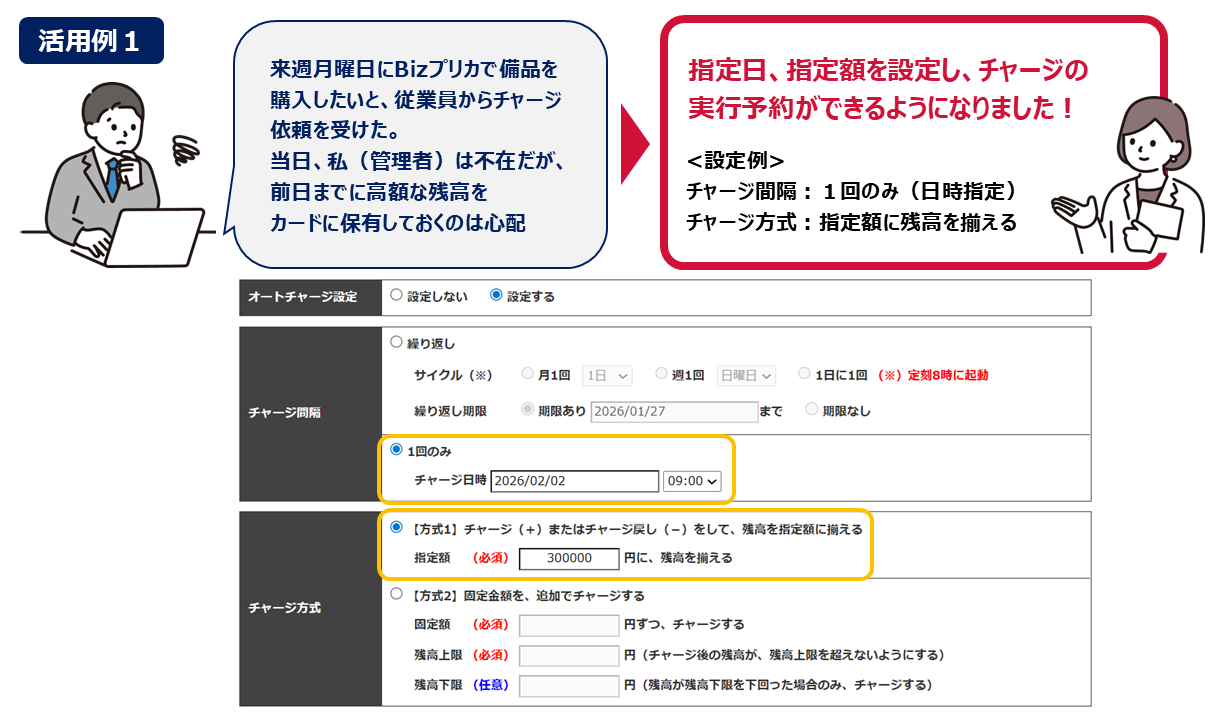Select the 設定する auto-charge radio button
The width and height of the screenshot is (1214, 720).
click(496, 296)
